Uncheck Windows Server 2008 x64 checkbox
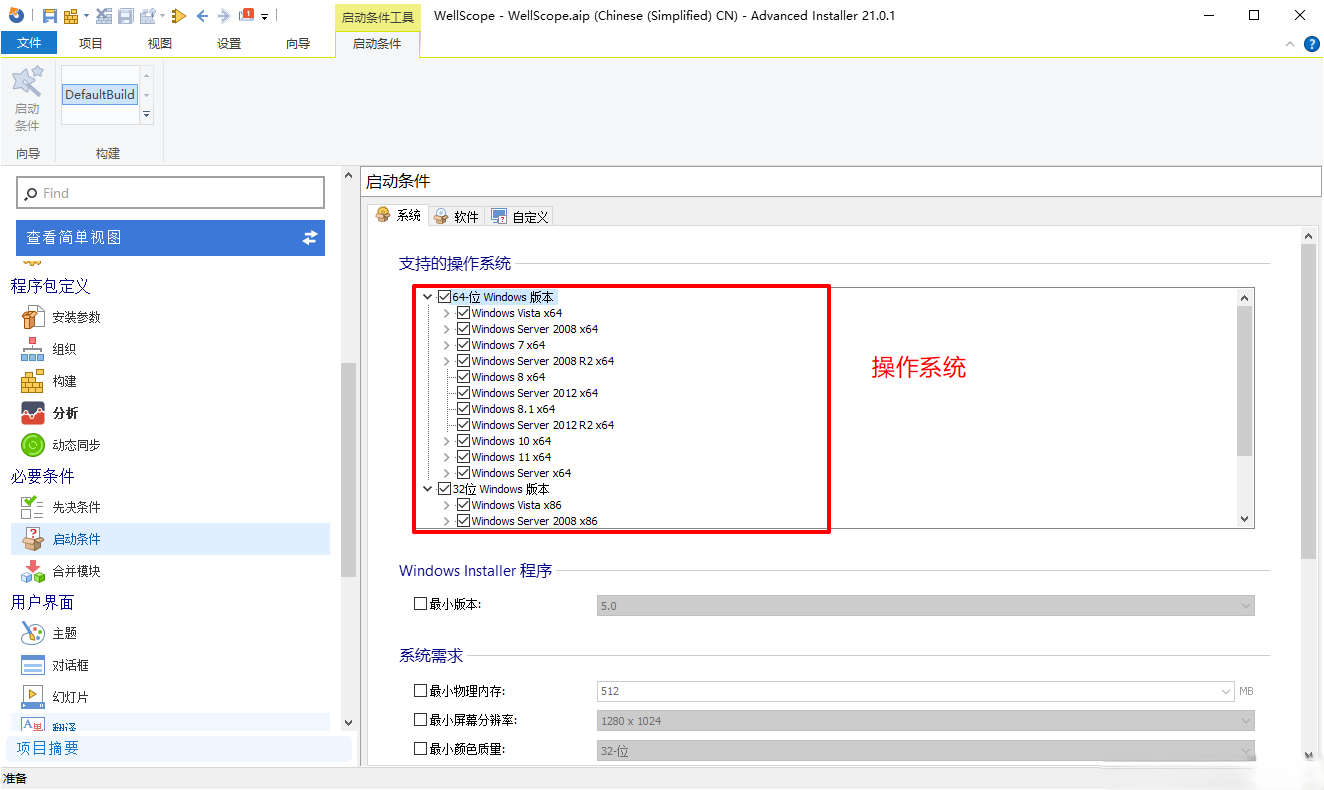 464,329
